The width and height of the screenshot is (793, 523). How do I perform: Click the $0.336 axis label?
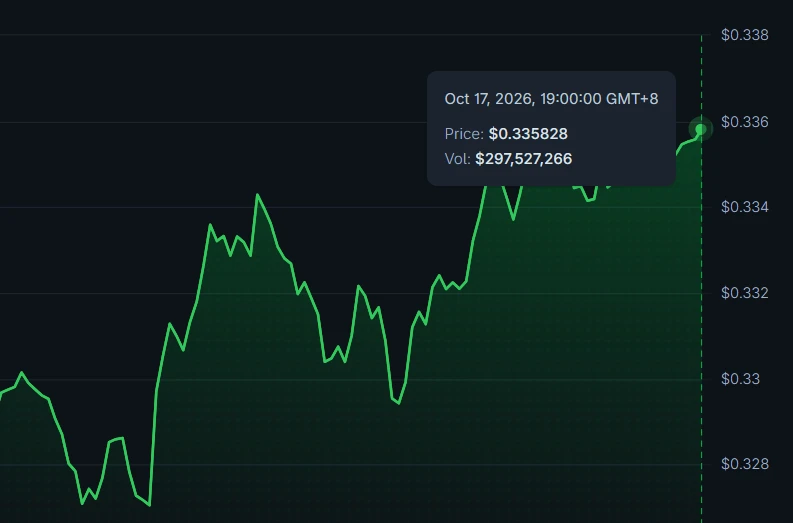coord(744,122)
